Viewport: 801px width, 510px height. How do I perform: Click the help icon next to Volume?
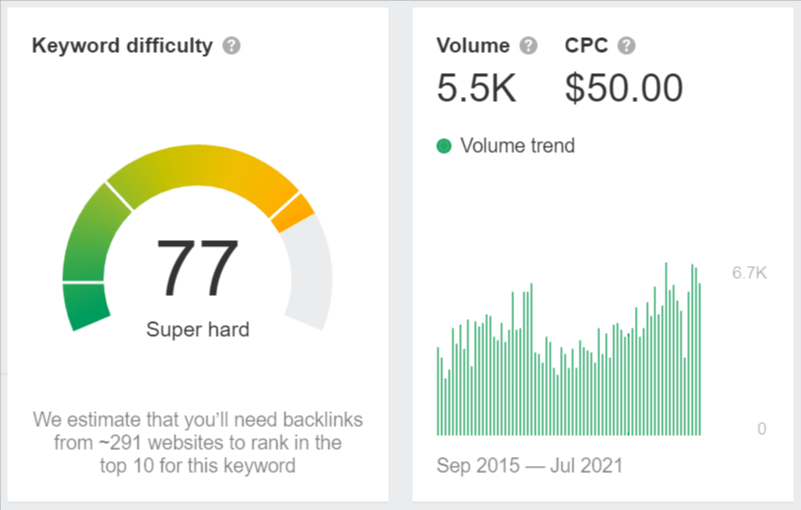528,46
